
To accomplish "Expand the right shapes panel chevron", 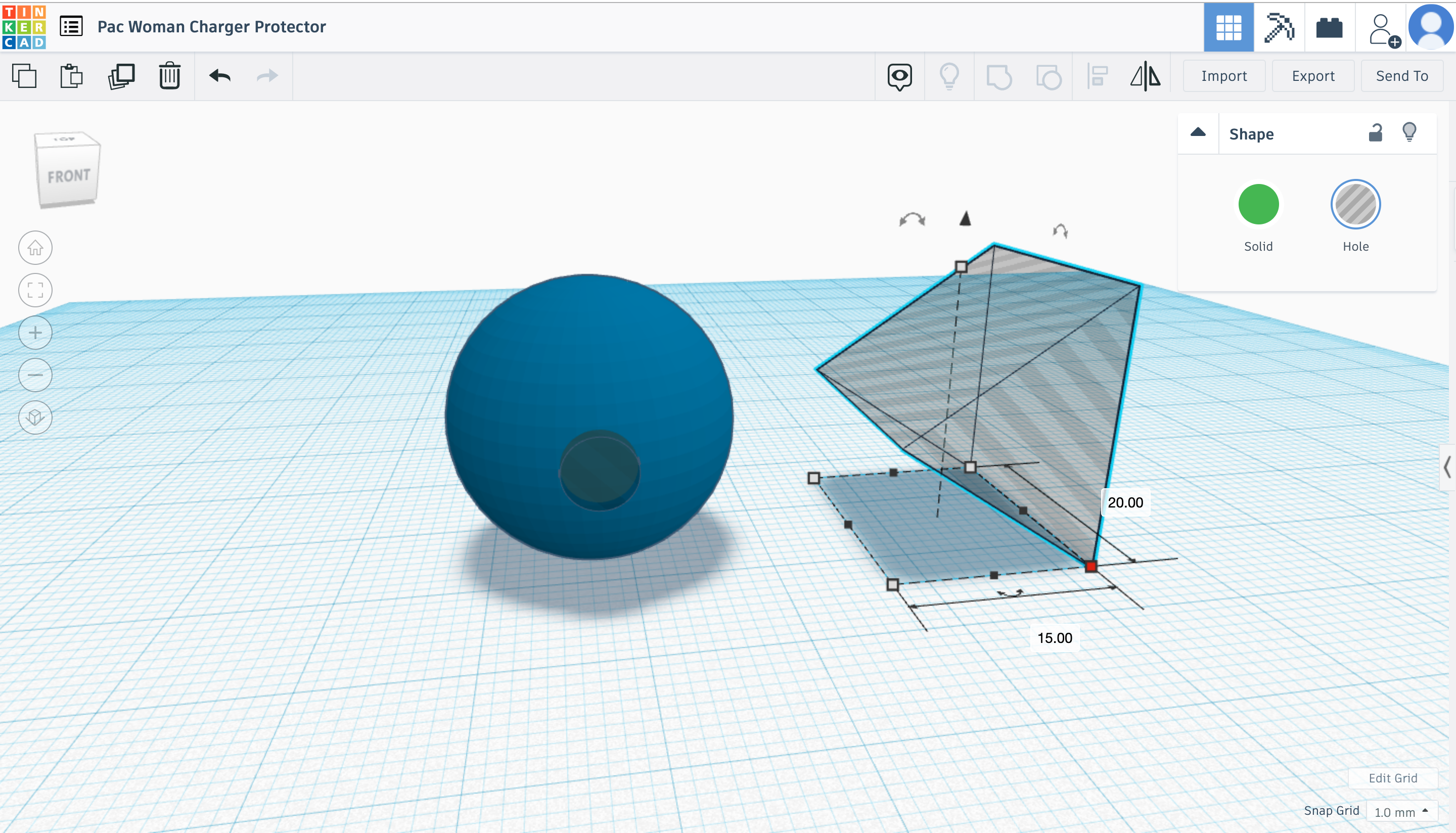I will pyautogui.click(x=1447, y=468).
